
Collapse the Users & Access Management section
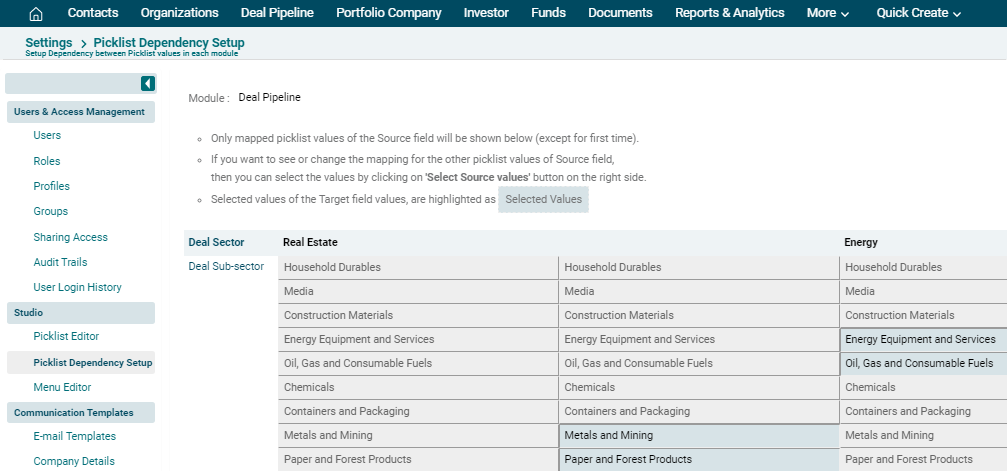pyautogui.click(x=80, y=112)
